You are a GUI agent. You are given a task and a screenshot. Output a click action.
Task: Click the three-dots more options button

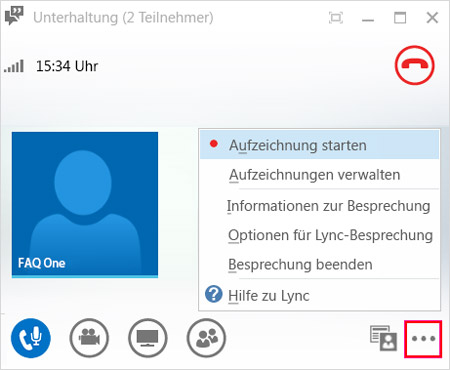423,339
